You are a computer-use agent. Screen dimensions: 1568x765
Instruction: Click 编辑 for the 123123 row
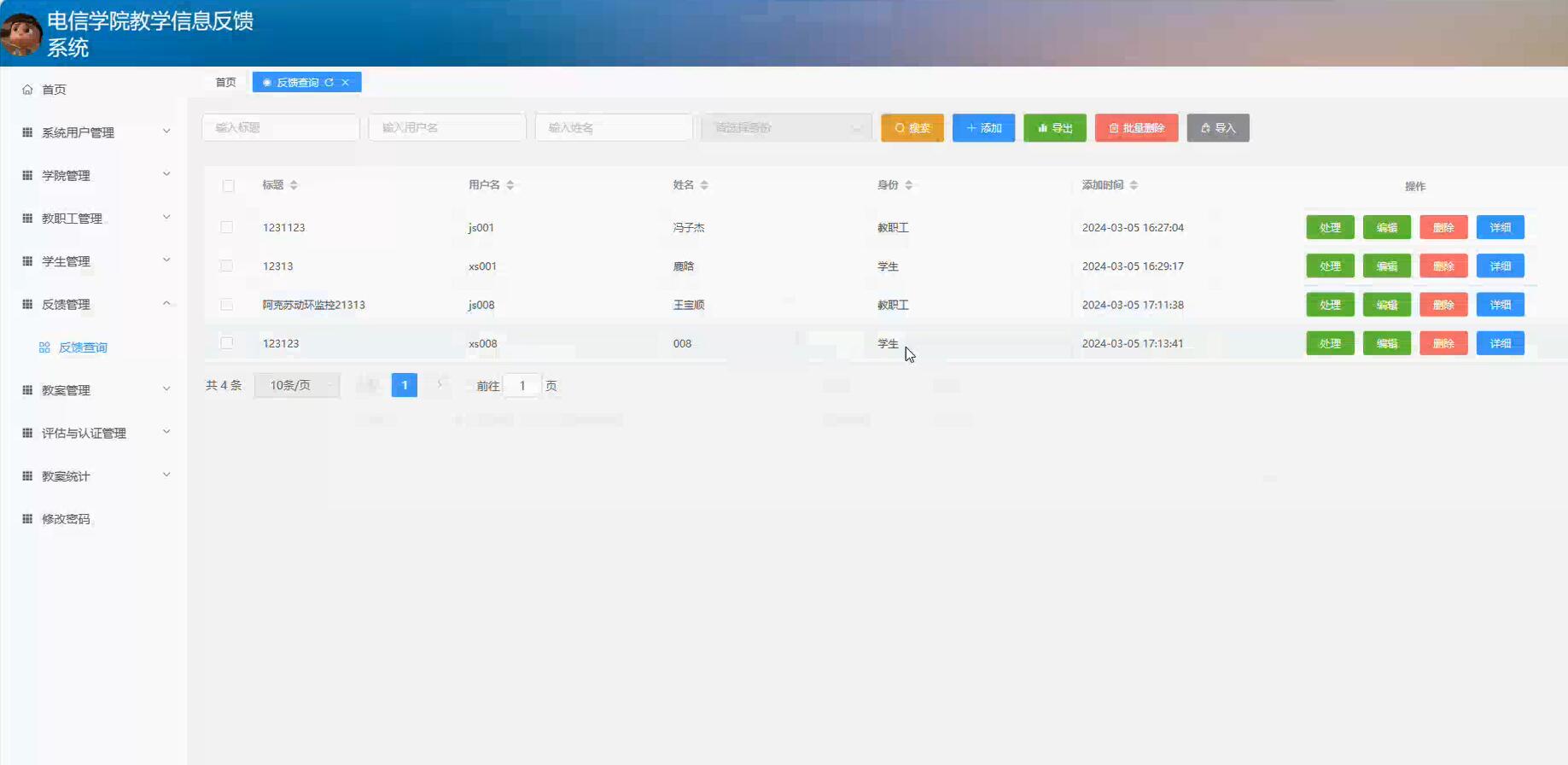point(1387,343)
